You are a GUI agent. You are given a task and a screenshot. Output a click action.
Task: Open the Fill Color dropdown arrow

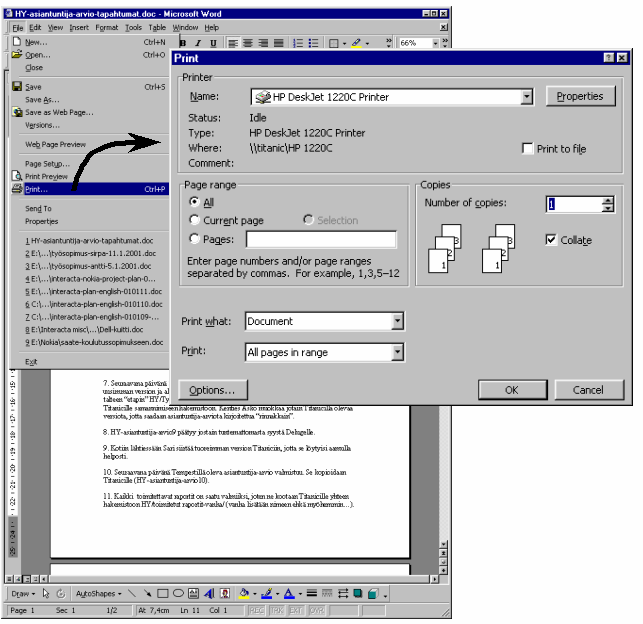click(x=255, y=594)
